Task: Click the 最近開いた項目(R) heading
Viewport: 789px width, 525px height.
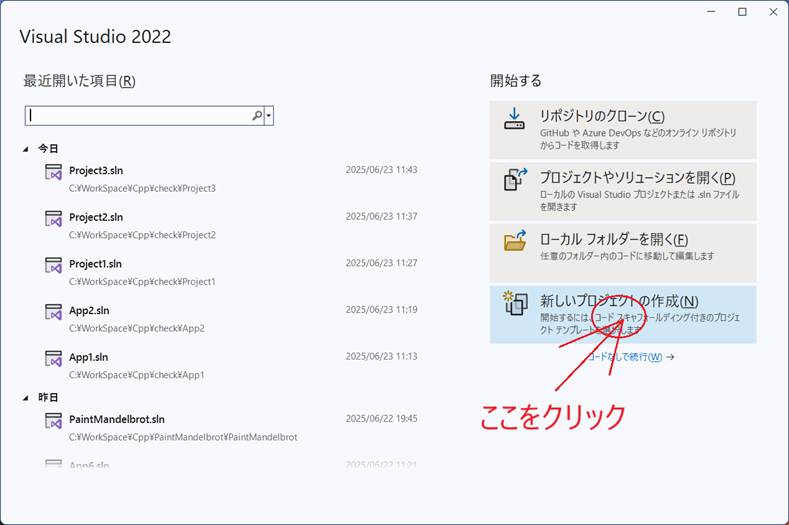Action: [x=80, y=81]
